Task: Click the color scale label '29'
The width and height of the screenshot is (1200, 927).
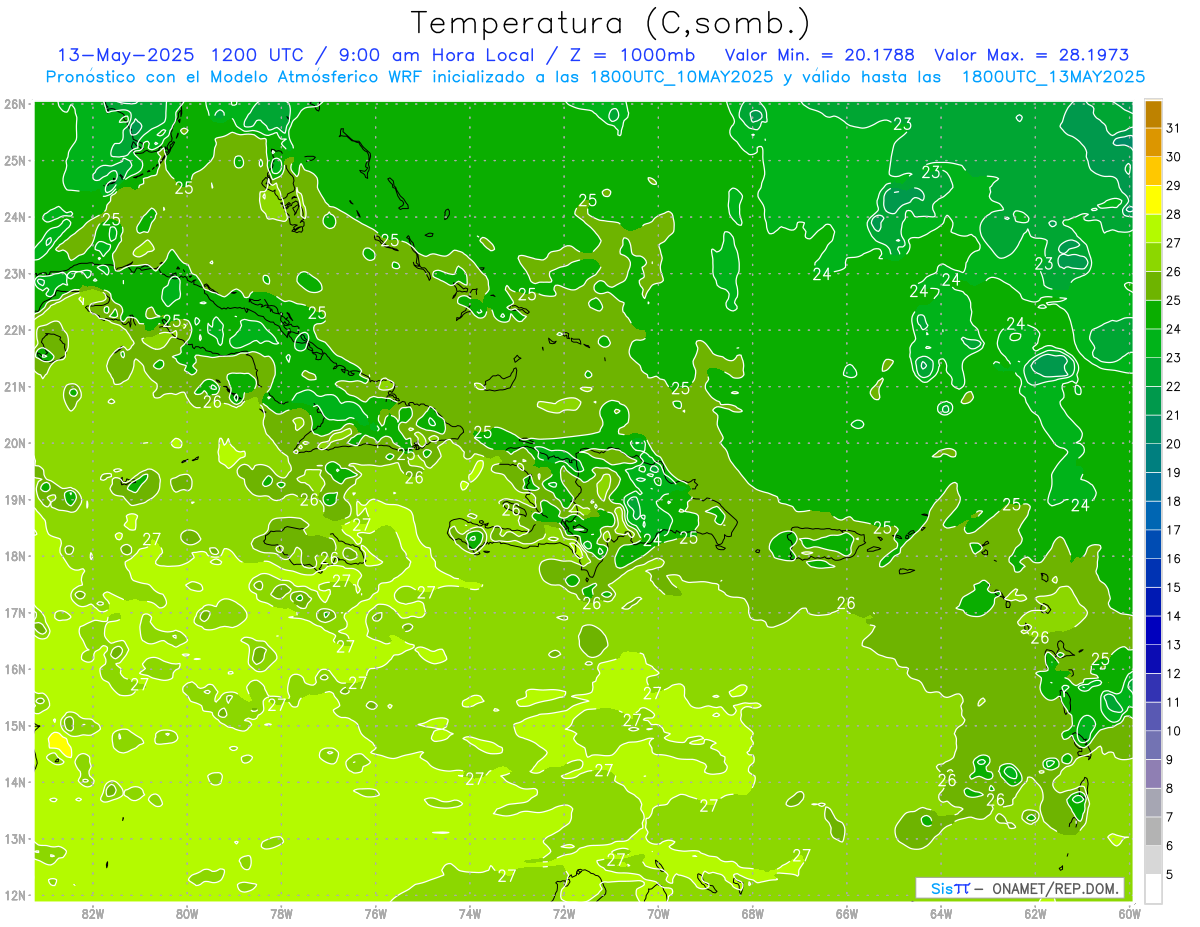Action: click(x=1173, y=186)
